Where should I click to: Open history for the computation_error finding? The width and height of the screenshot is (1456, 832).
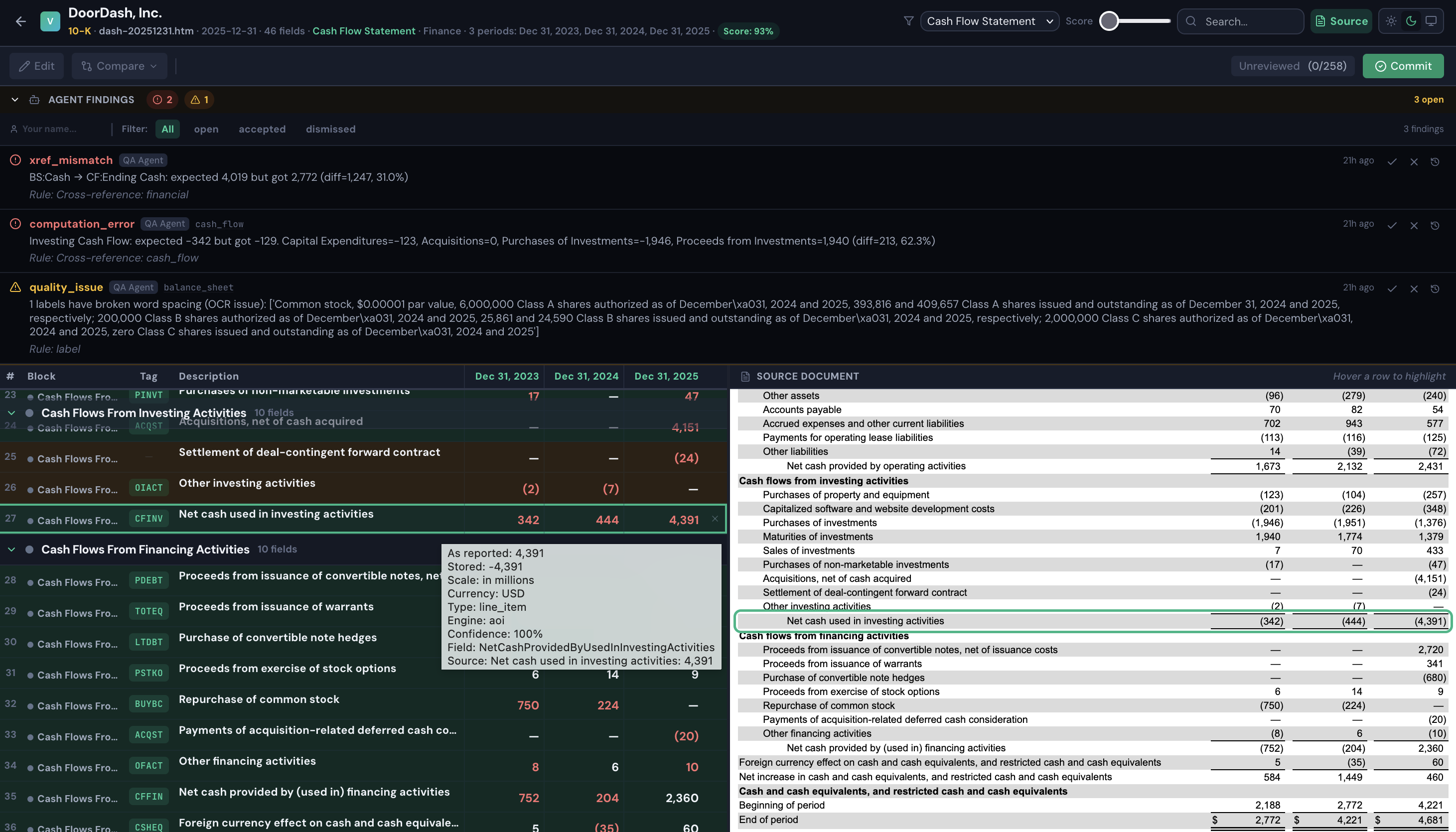tap(1435, 225)
